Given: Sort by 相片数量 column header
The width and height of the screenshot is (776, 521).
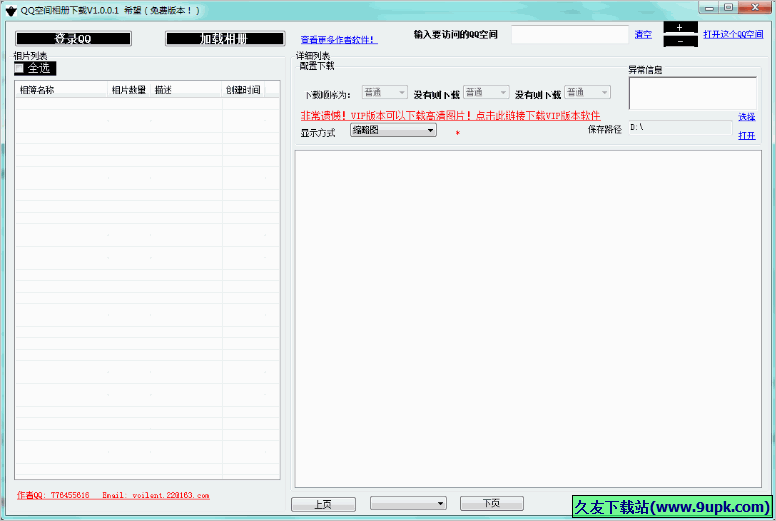Looking at the screenshot, I should [129, 90].
